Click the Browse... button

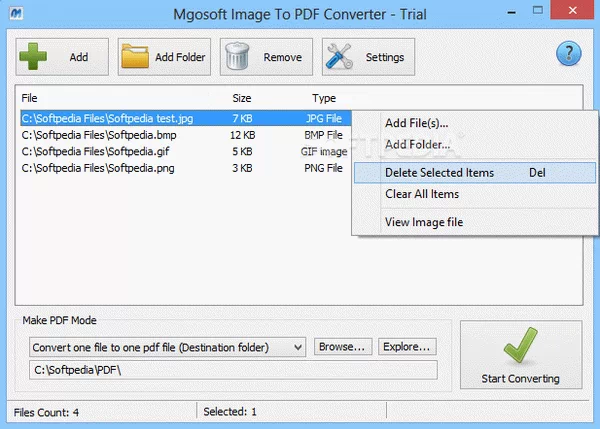point(342,347)
